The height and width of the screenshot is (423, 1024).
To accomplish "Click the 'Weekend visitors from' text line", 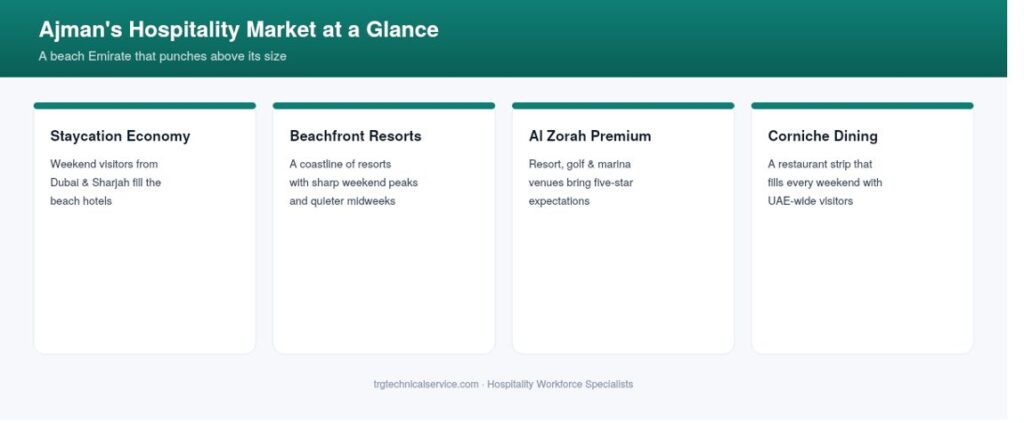I will (x=104, y=164).
